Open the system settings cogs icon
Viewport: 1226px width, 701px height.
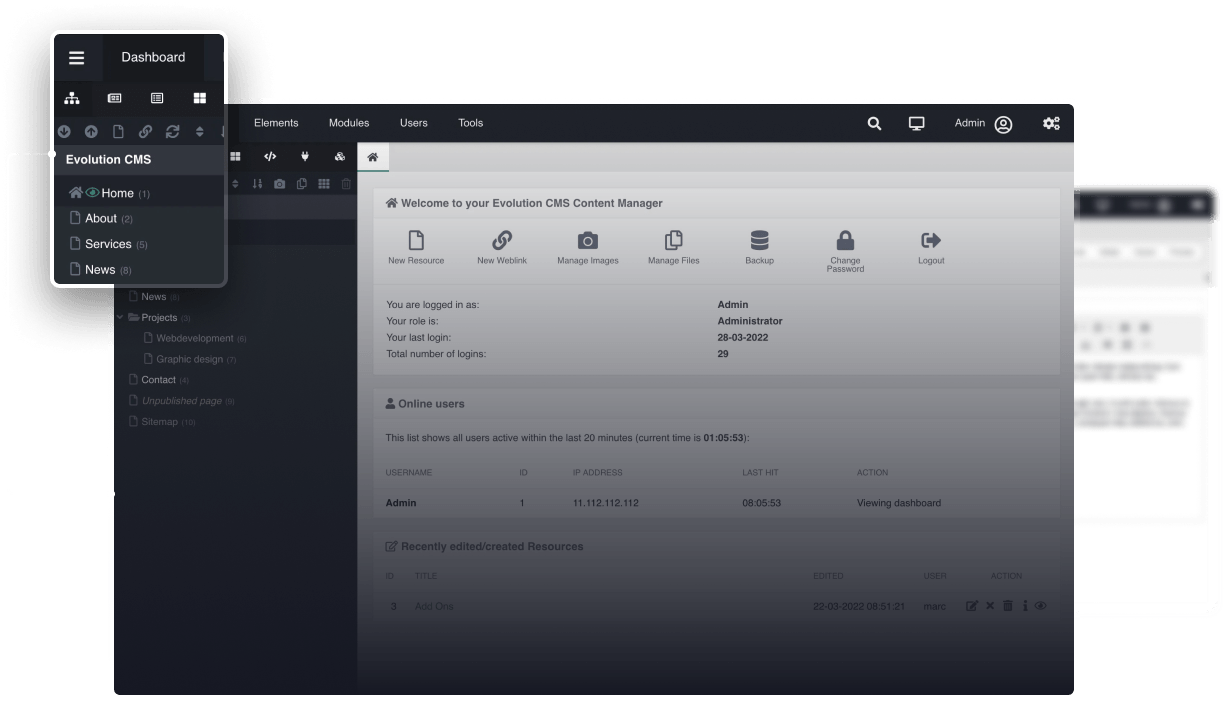click(x=1051, y=124)
